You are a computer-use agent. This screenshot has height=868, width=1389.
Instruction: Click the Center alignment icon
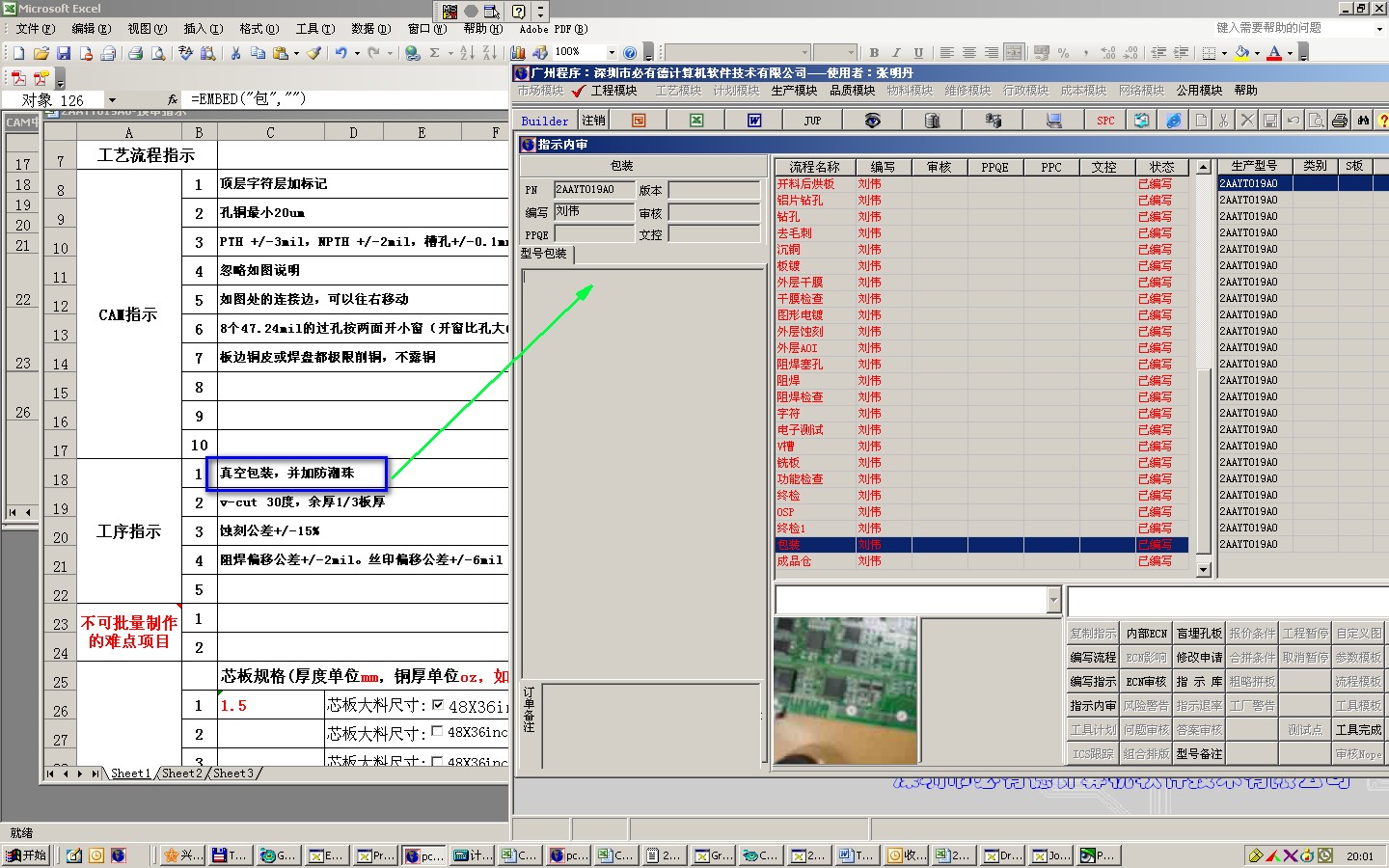pyautogui.click(x=968, y=53)
